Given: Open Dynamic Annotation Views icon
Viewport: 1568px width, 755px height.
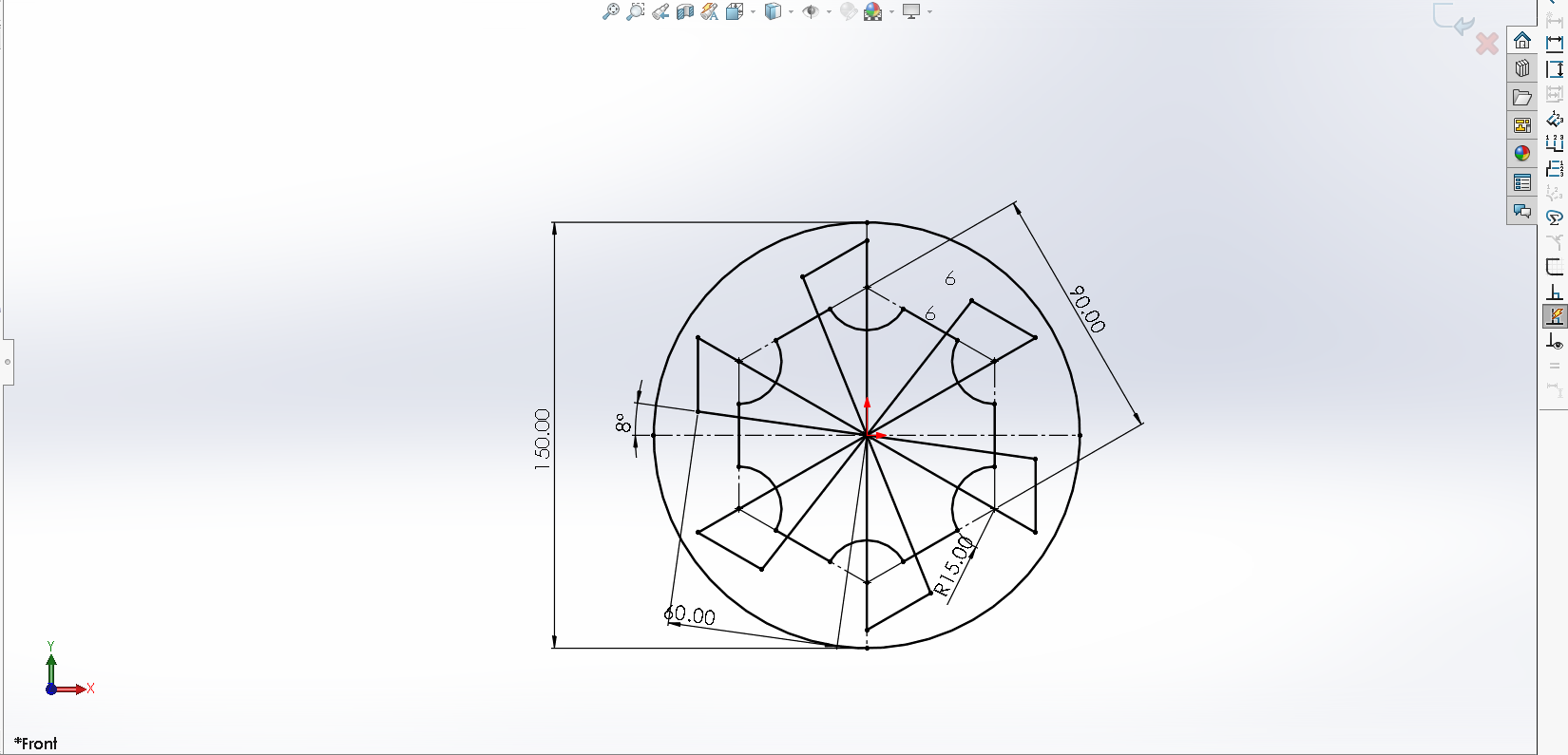Looking at the screenshot, I should (710, 11).
